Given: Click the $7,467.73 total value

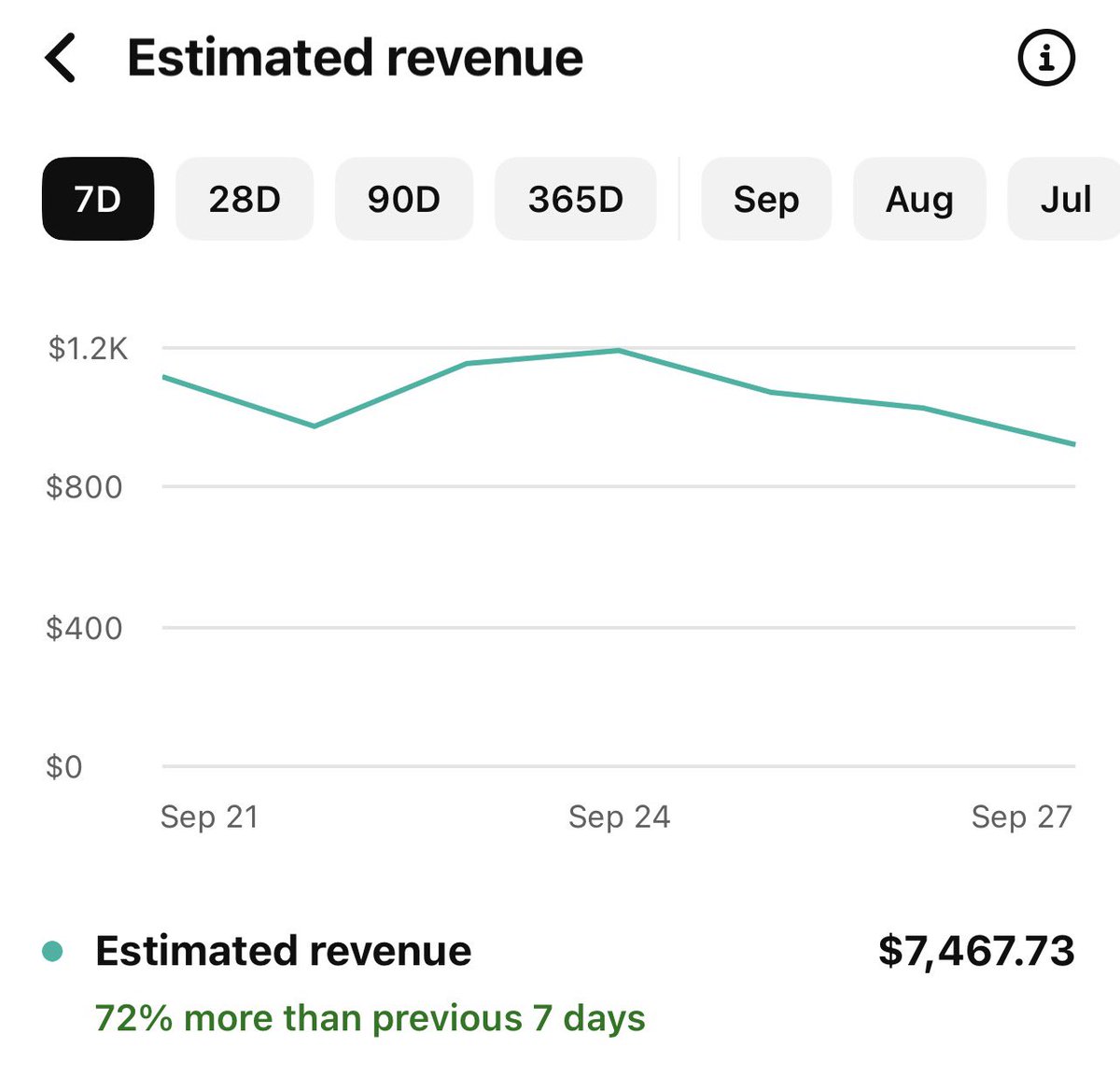Looking at the screenshot, I should 976,951.
